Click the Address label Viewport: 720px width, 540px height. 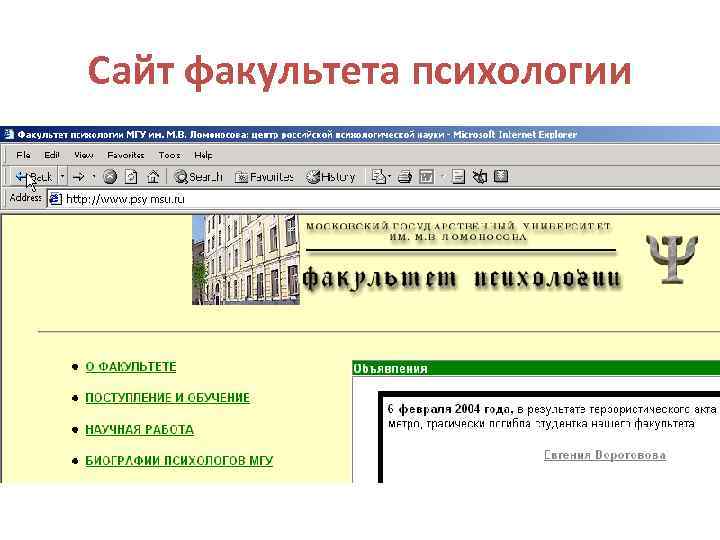(x=26, y=198)
